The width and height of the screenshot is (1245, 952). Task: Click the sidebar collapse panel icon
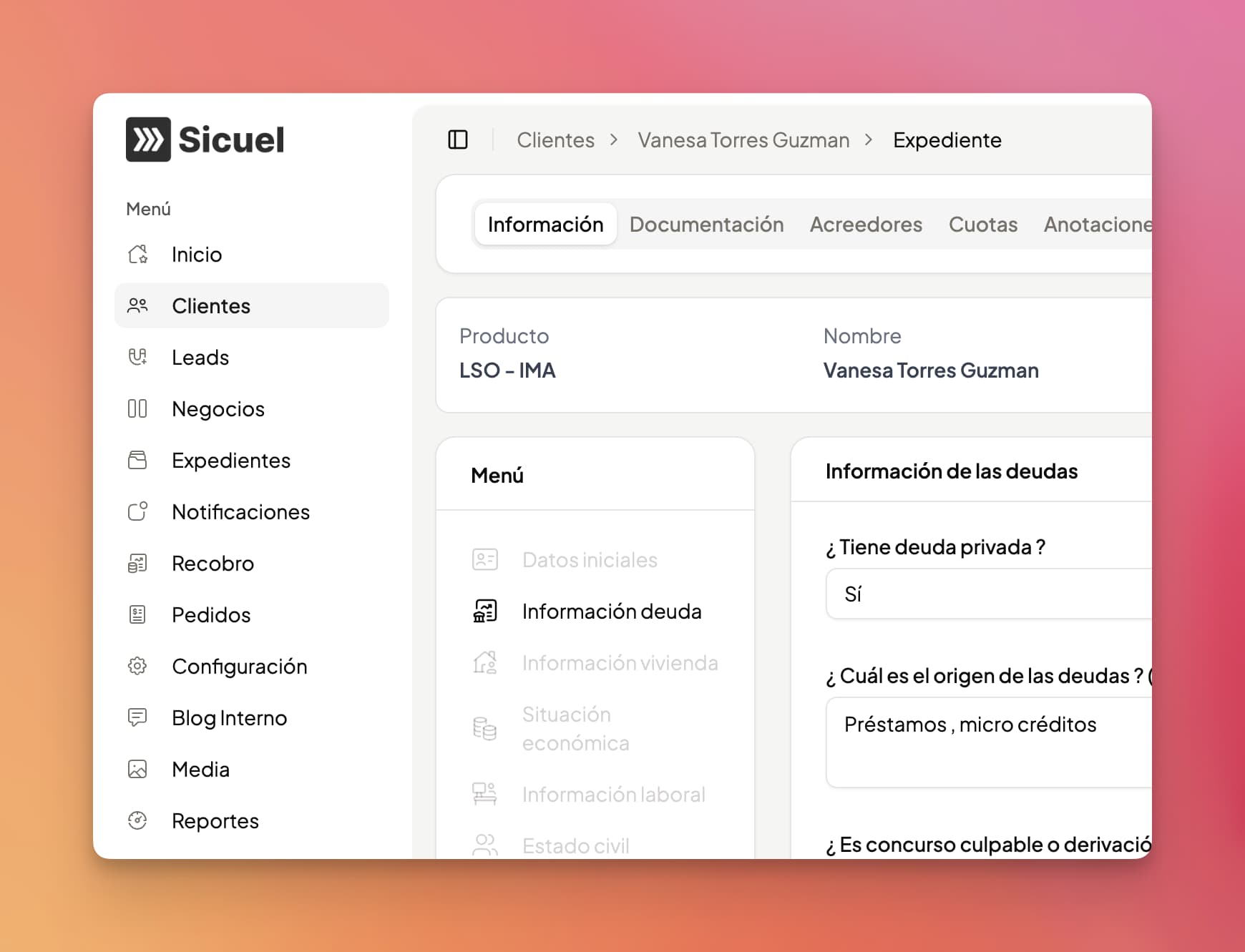click(458, 139)
